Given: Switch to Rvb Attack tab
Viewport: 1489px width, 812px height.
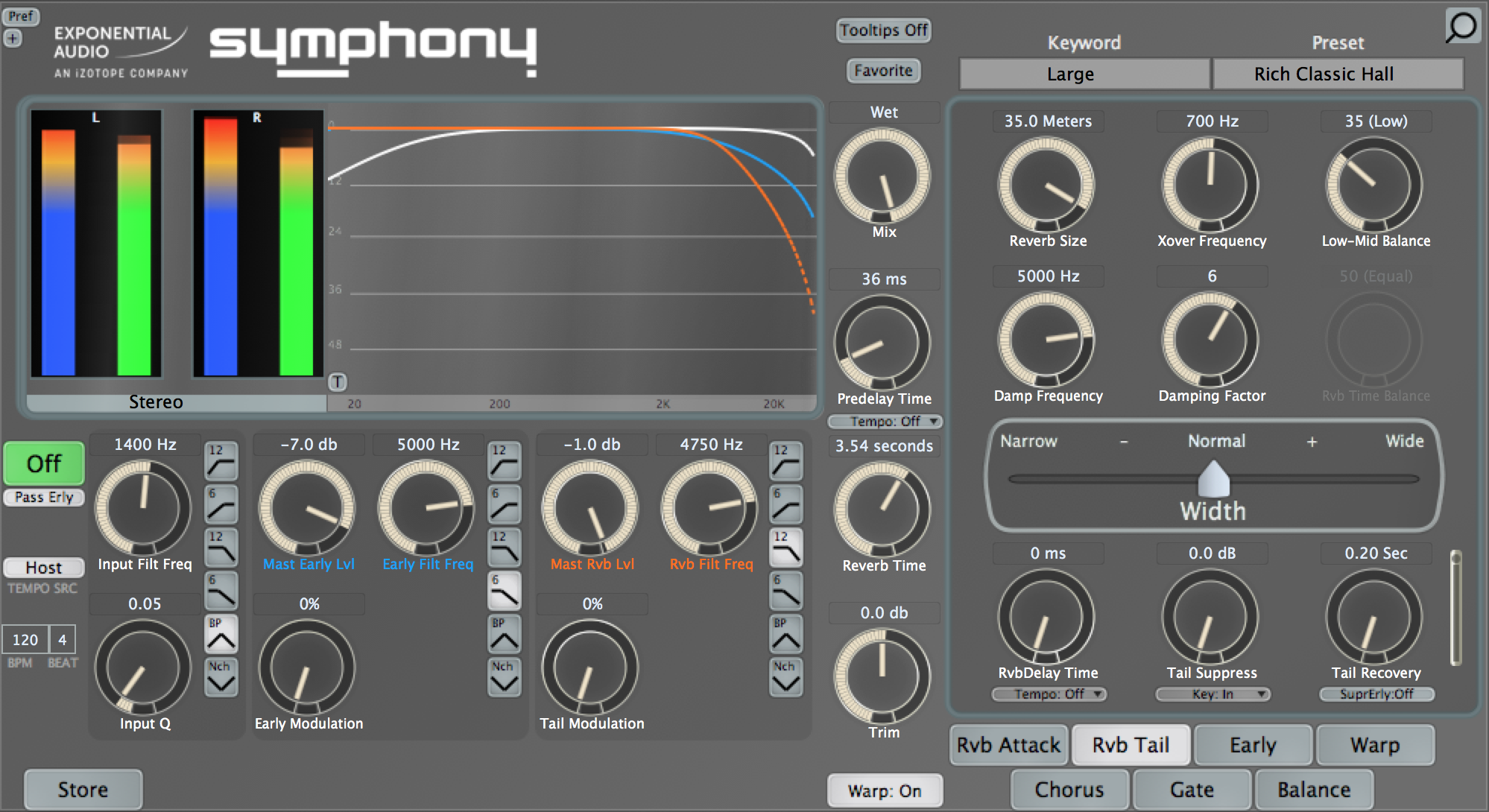Looking at the screenshot, I should click(x=1009, y=745).
